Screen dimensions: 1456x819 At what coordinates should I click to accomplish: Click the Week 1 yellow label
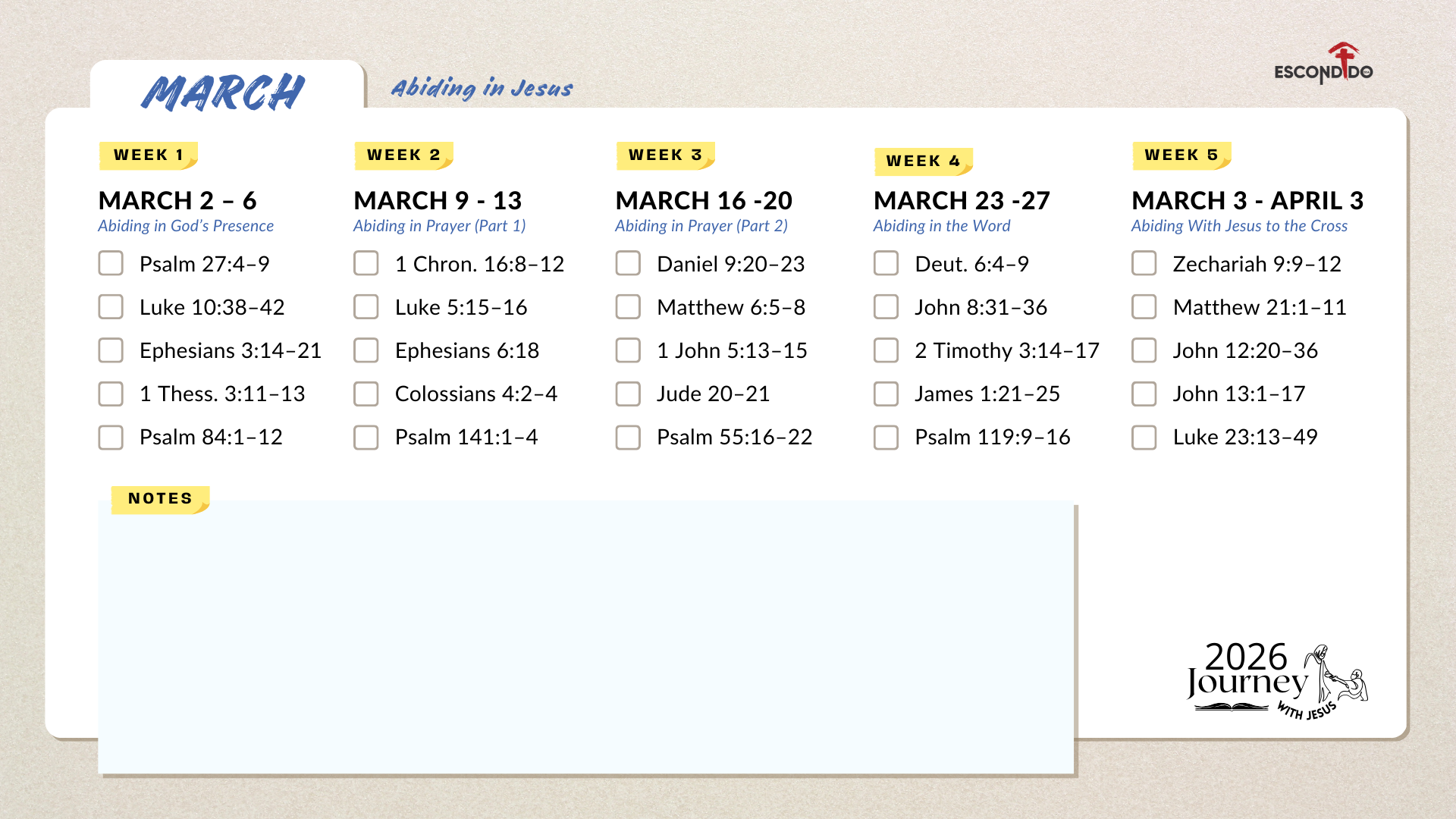point(149,155)
